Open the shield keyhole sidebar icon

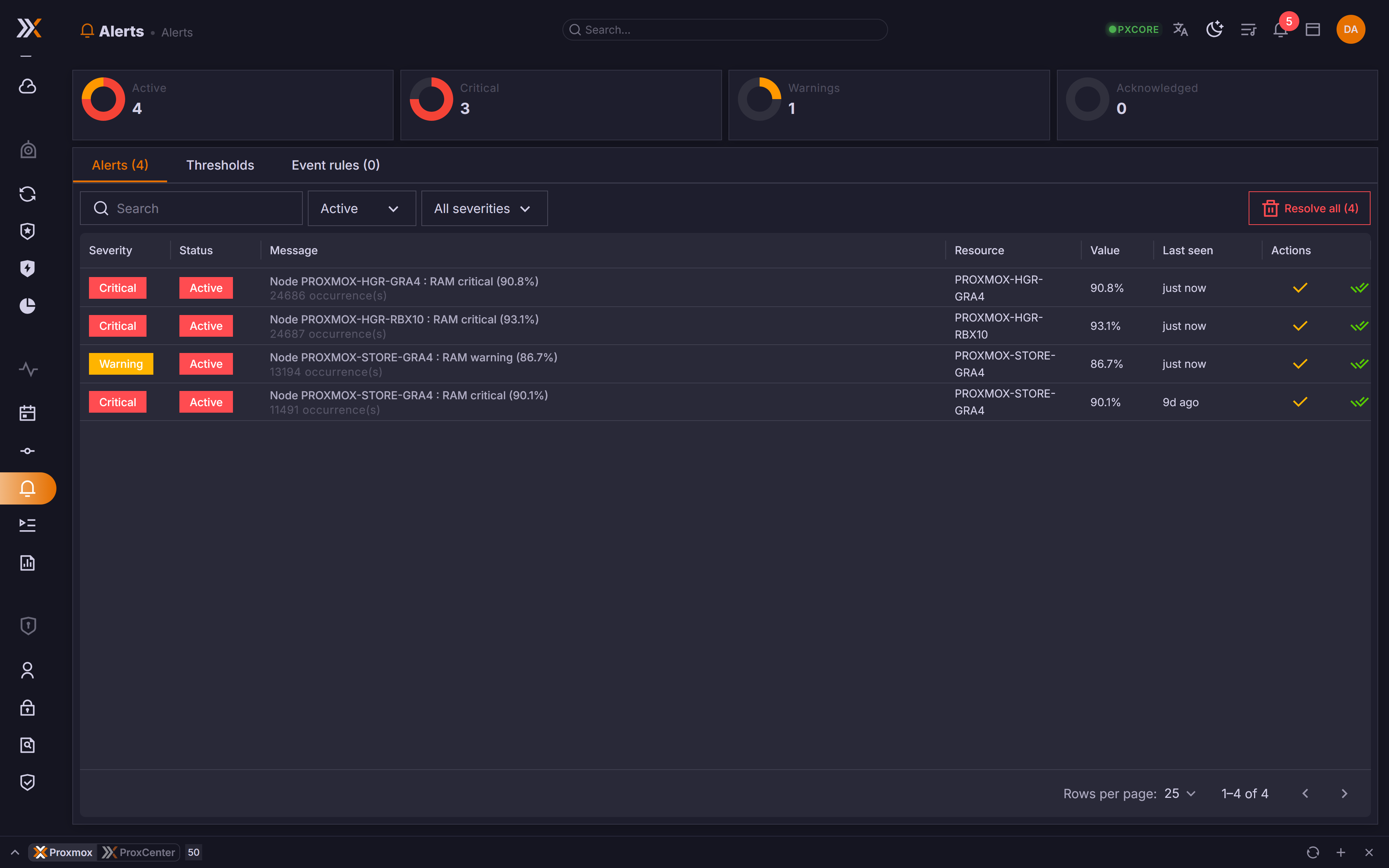(27, 626)
